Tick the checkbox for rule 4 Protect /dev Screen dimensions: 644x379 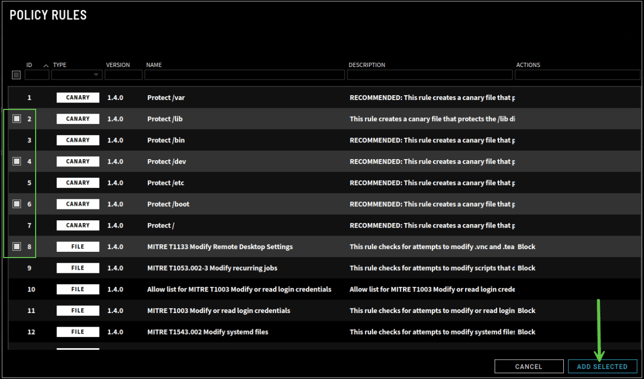pos(16,161)
